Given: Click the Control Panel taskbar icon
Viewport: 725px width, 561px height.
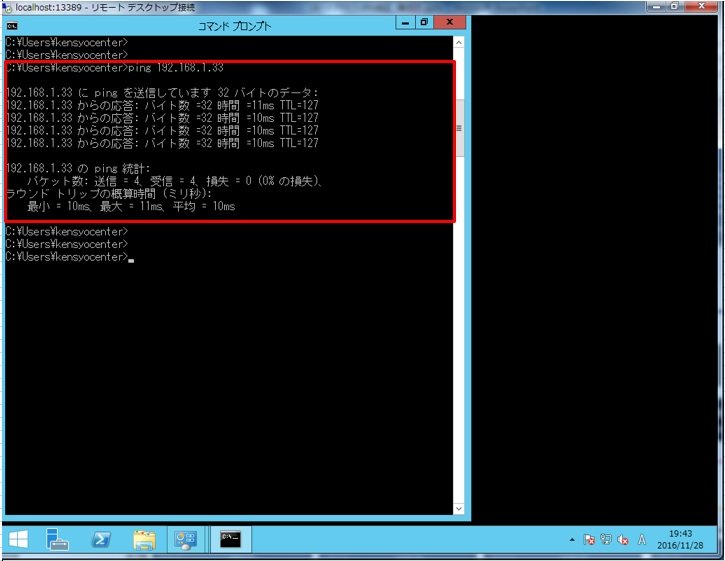Looking at the screenshot, I should click(187, 540).
